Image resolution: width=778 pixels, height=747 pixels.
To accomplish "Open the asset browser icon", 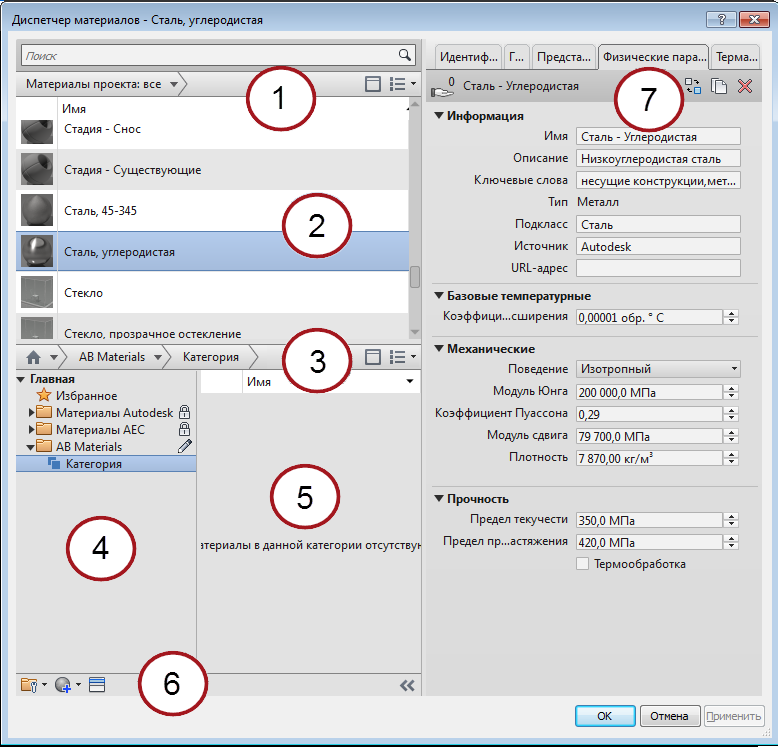I will (x=97, y=685).
